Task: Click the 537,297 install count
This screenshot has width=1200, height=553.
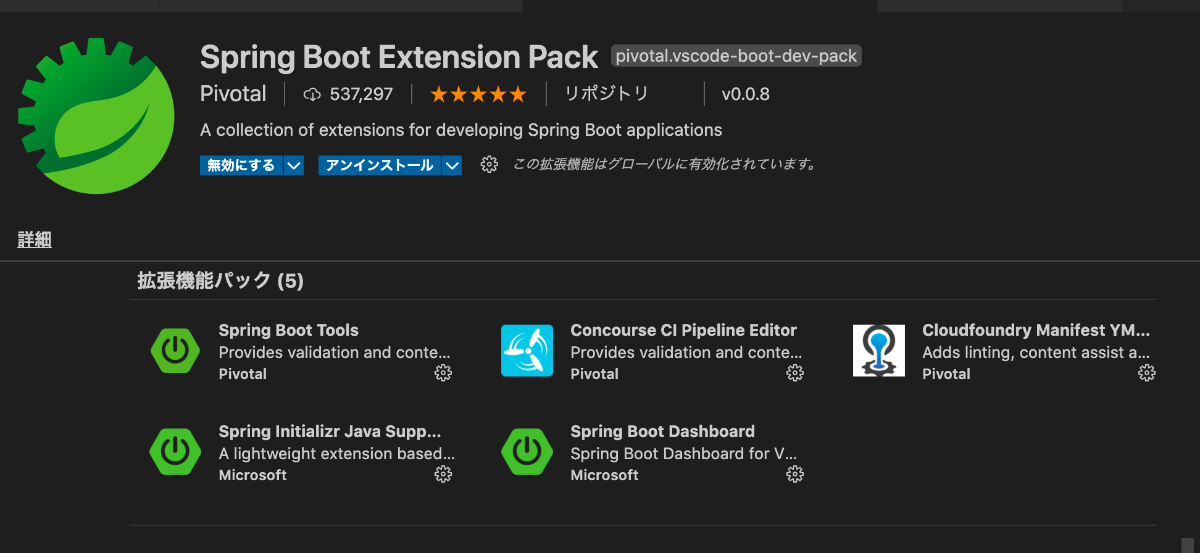Action: coord(361,94)
